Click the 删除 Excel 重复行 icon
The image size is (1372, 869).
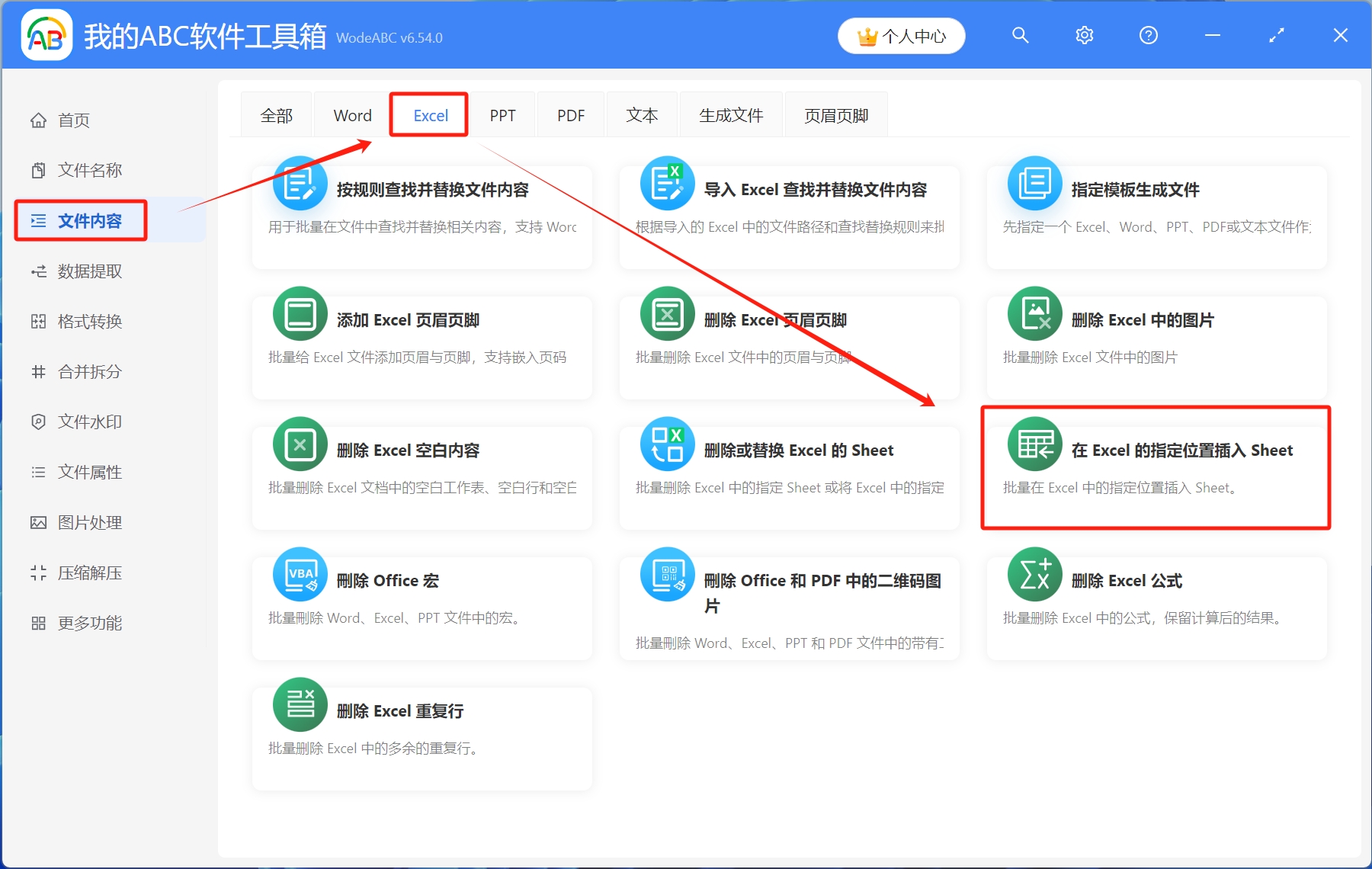pyautogui.click(x=300, y=705)
